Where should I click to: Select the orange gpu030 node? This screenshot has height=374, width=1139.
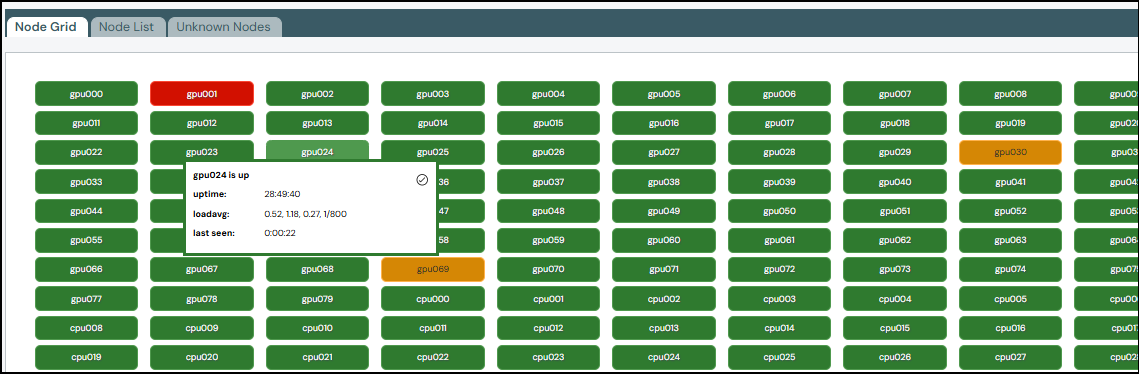click(x=1010, y=153)
